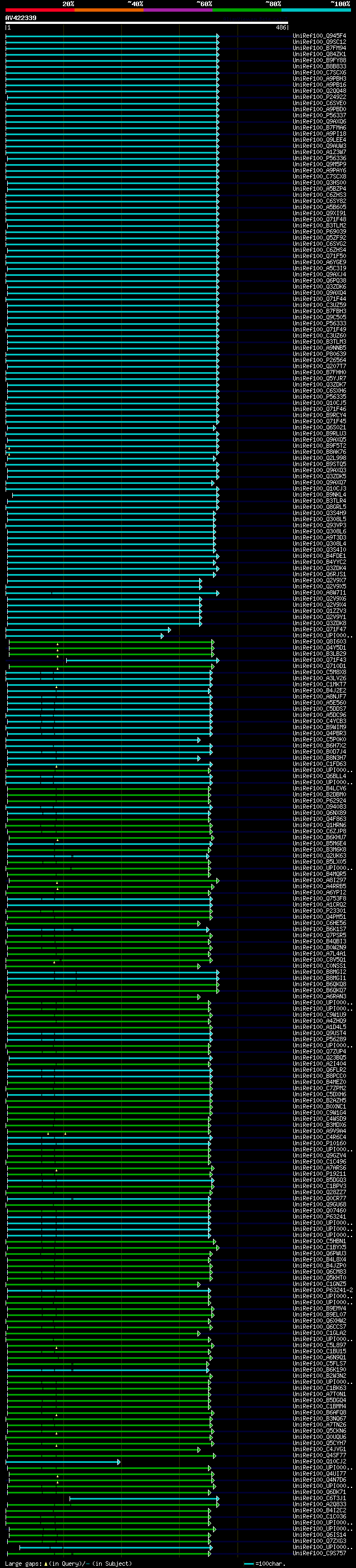This screenshot has height=1568, width=356.
Task: Select the UniRef100_B4FDE1 label
Action: coord(319,556)
